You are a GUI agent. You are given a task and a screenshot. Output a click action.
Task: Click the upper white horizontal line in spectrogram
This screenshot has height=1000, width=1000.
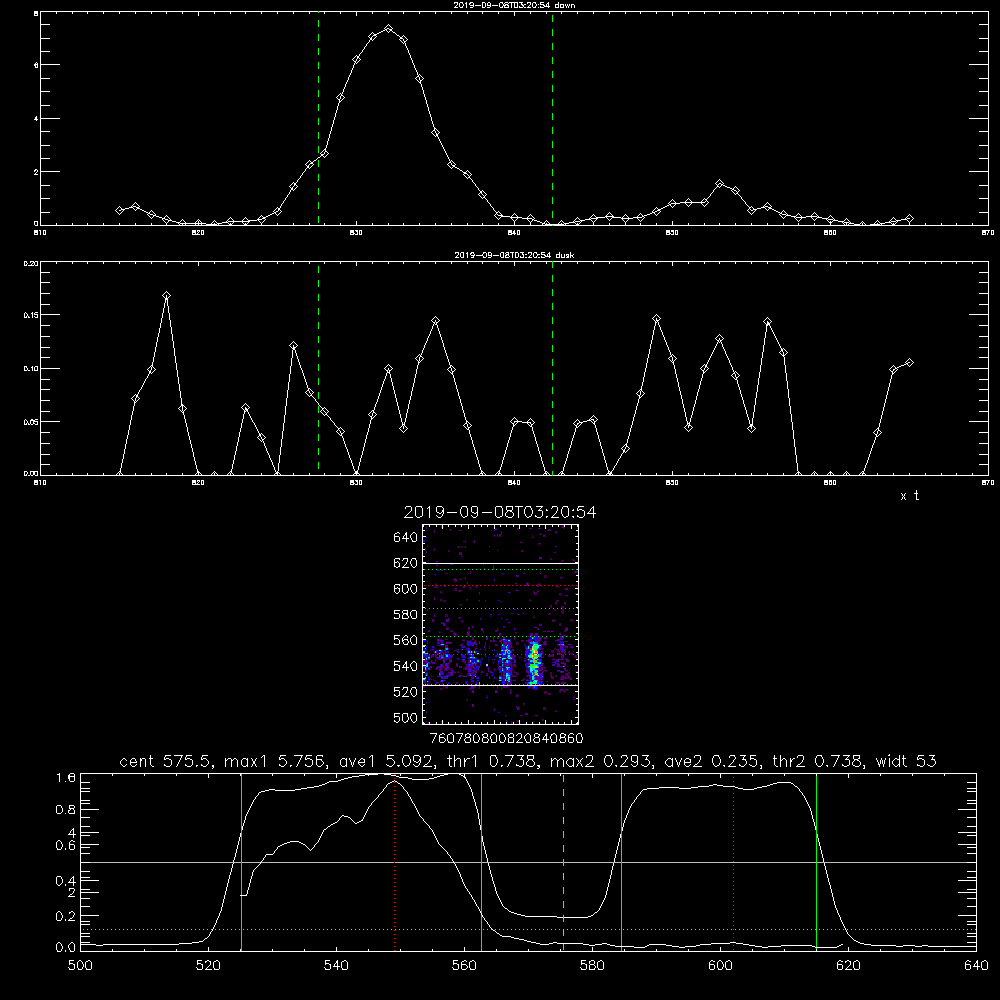pyautogui.click(x=500, y=563)
